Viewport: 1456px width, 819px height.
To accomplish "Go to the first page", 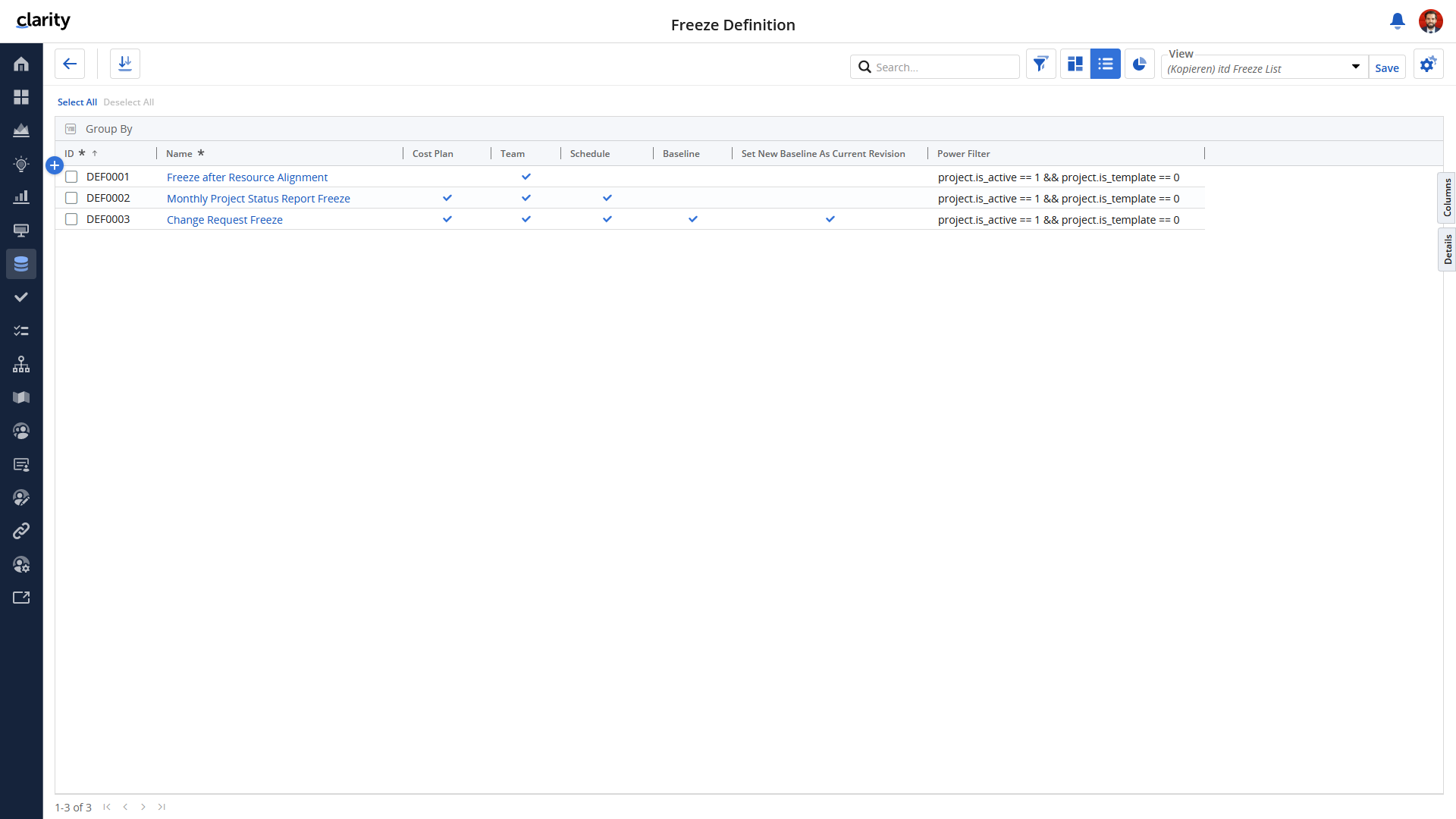I will pyautogui.click(x=107, y=807).
